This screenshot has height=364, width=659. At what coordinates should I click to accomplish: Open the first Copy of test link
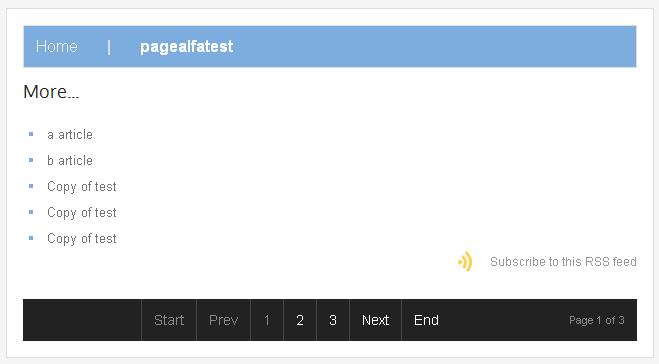(x=82, y=187)
